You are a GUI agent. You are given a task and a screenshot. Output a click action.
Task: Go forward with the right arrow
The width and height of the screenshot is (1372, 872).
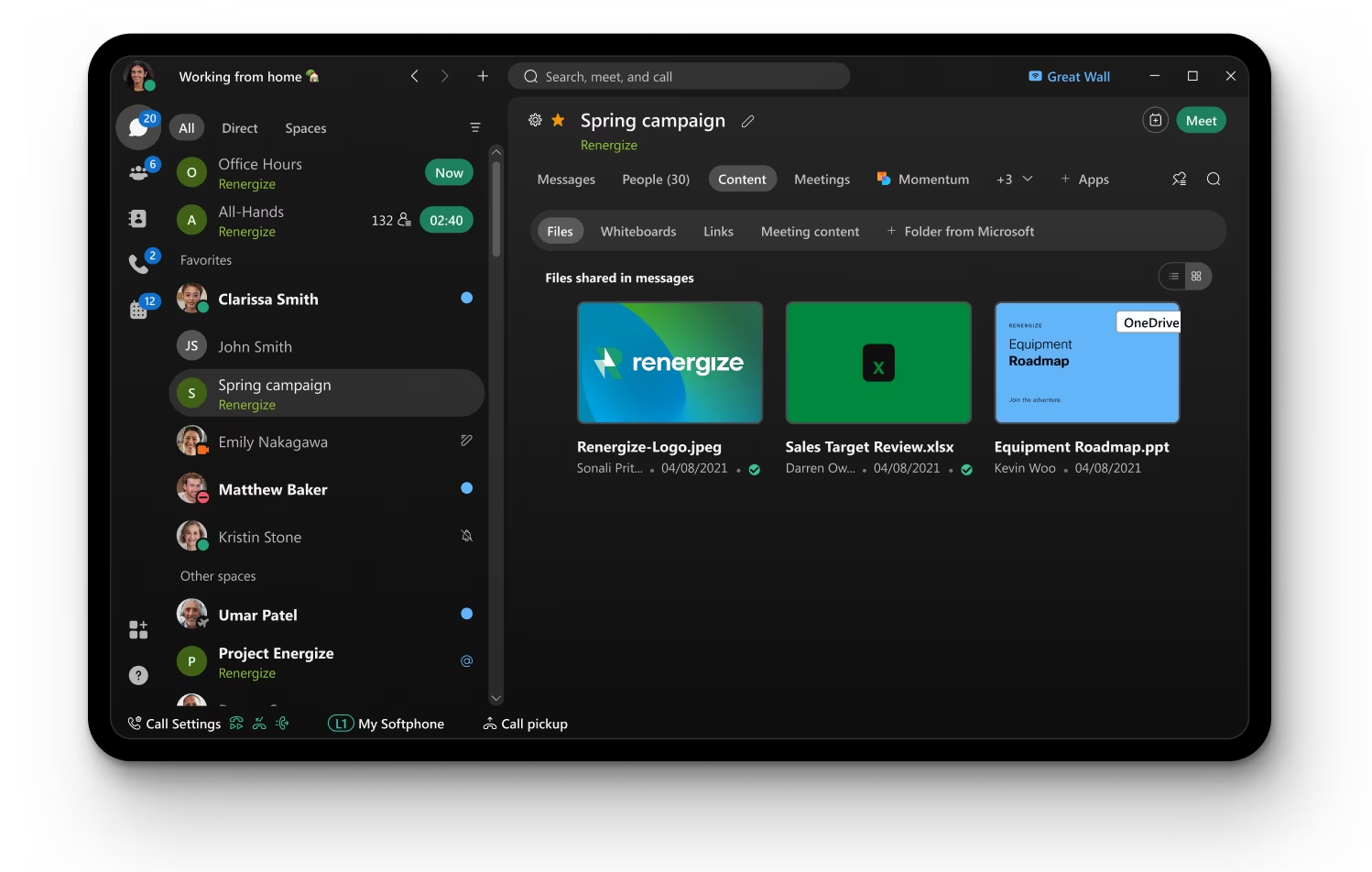coord(445,76)
